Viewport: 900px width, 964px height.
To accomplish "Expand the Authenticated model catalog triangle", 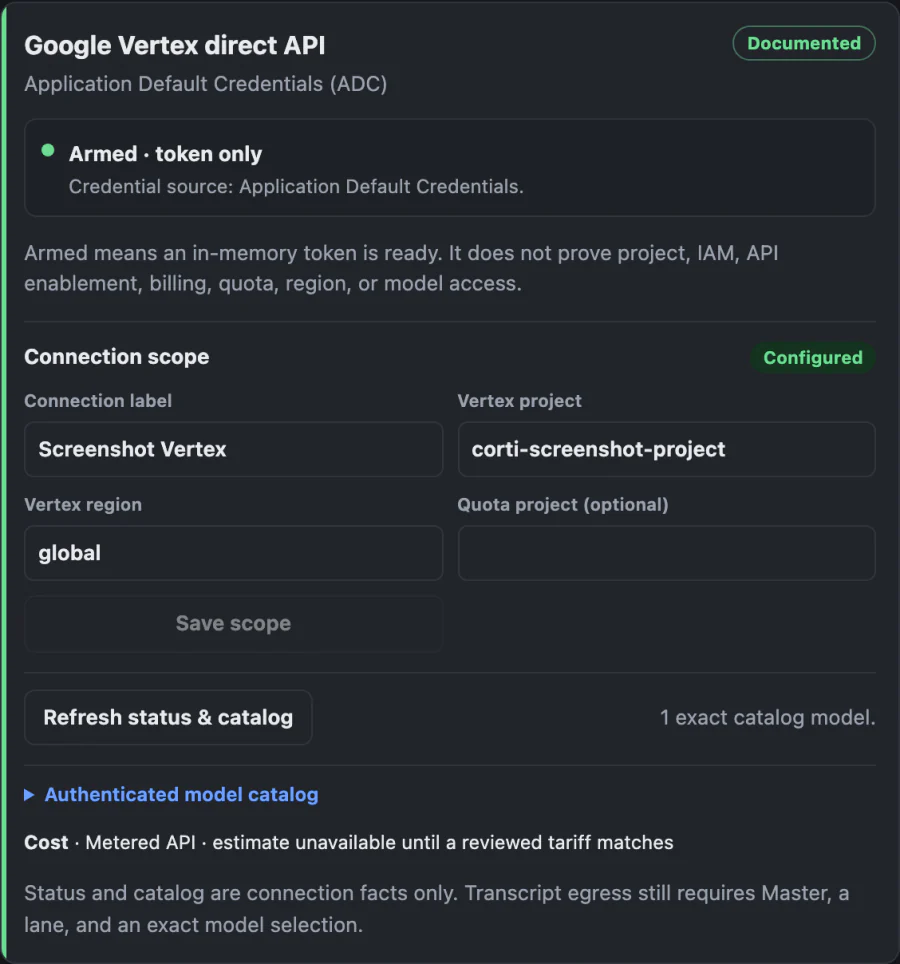I will [x=29, y=795].
